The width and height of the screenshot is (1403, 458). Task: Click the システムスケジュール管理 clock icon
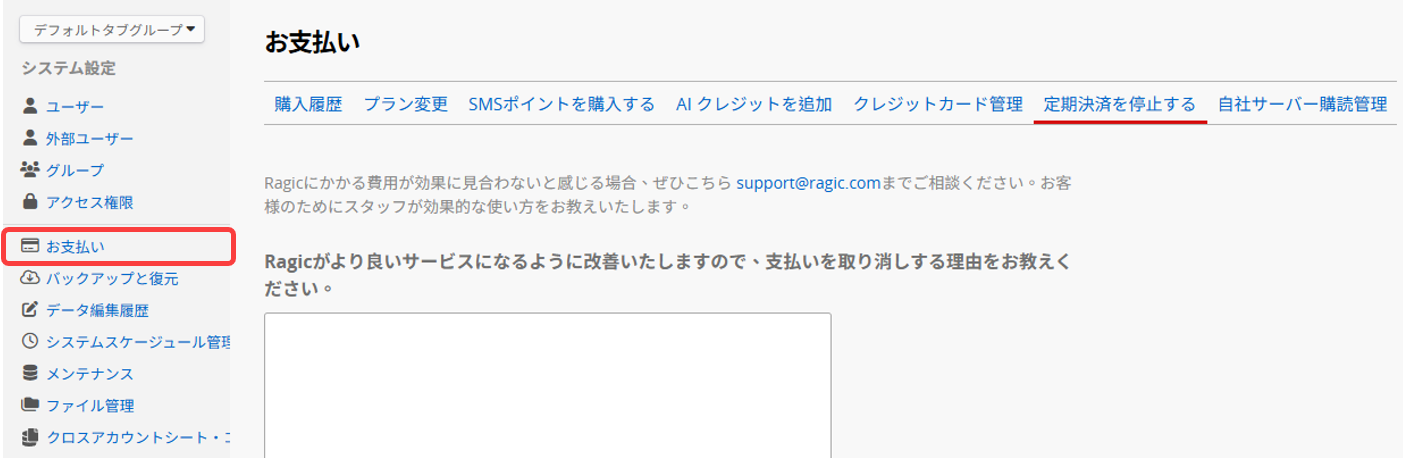[30, 342]
